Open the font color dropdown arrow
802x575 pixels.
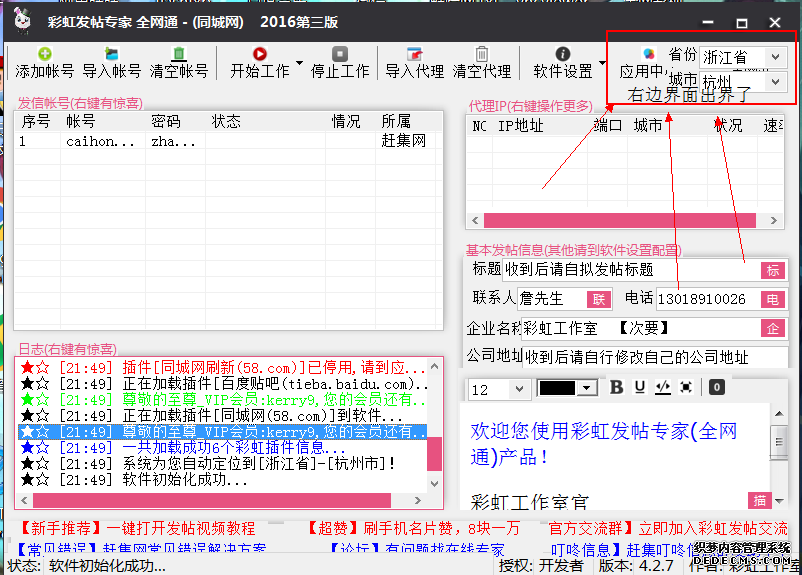587,388
